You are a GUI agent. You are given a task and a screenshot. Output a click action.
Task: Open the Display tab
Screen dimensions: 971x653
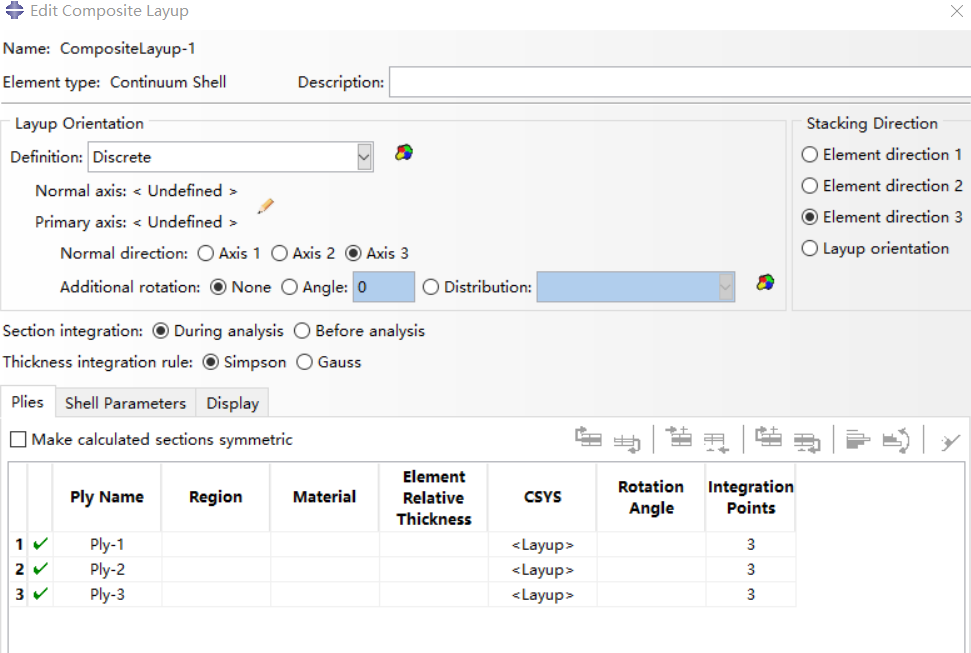click(x=232, y=403)
